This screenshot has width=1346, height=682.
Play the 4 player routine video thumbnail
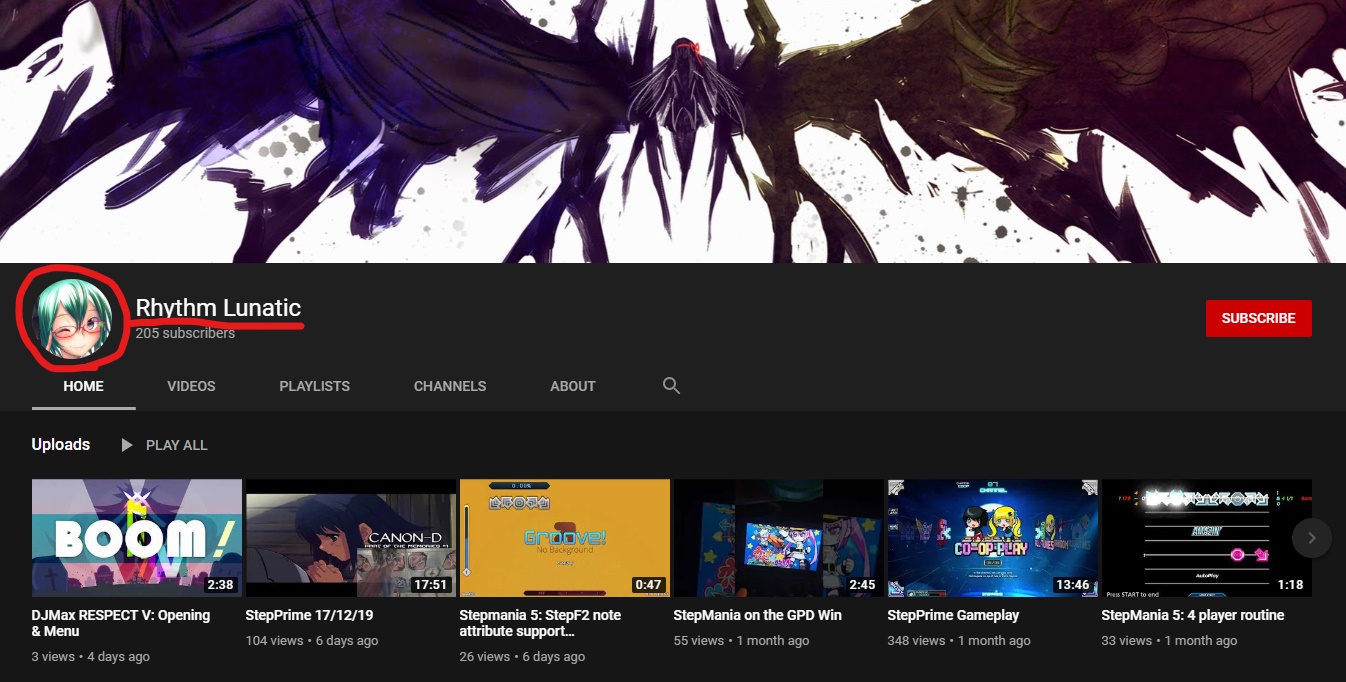(1207, 538)
